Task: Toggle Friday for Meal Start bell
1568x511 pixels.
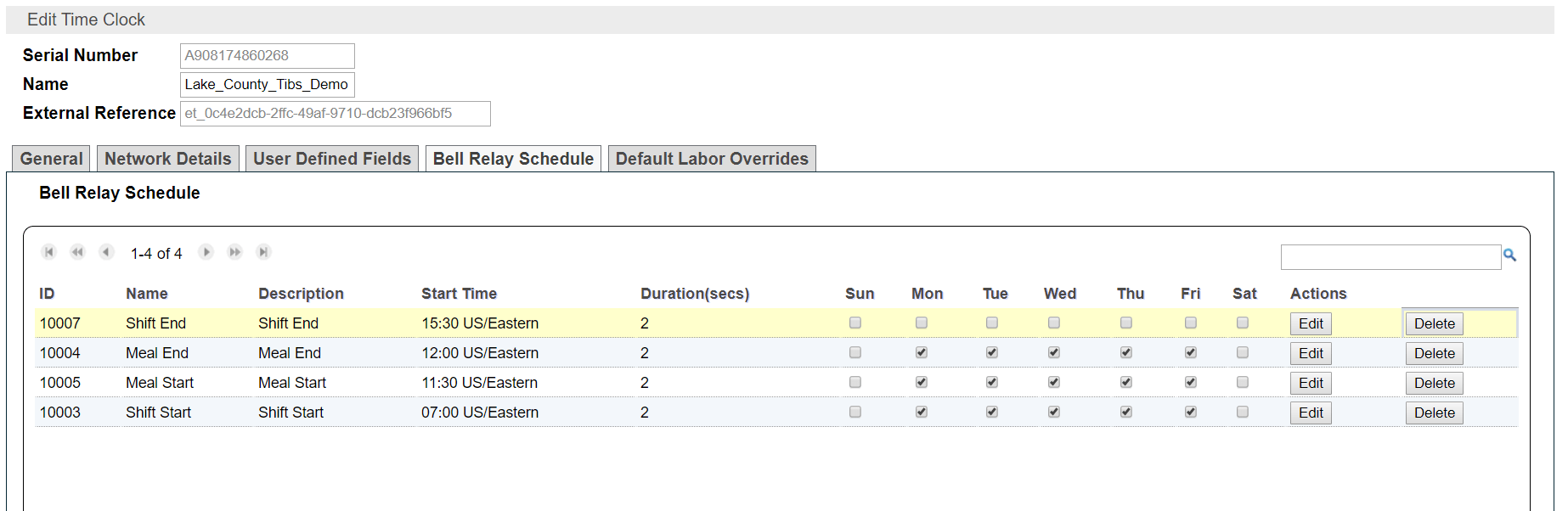Action: click(x=1191, y=382)
